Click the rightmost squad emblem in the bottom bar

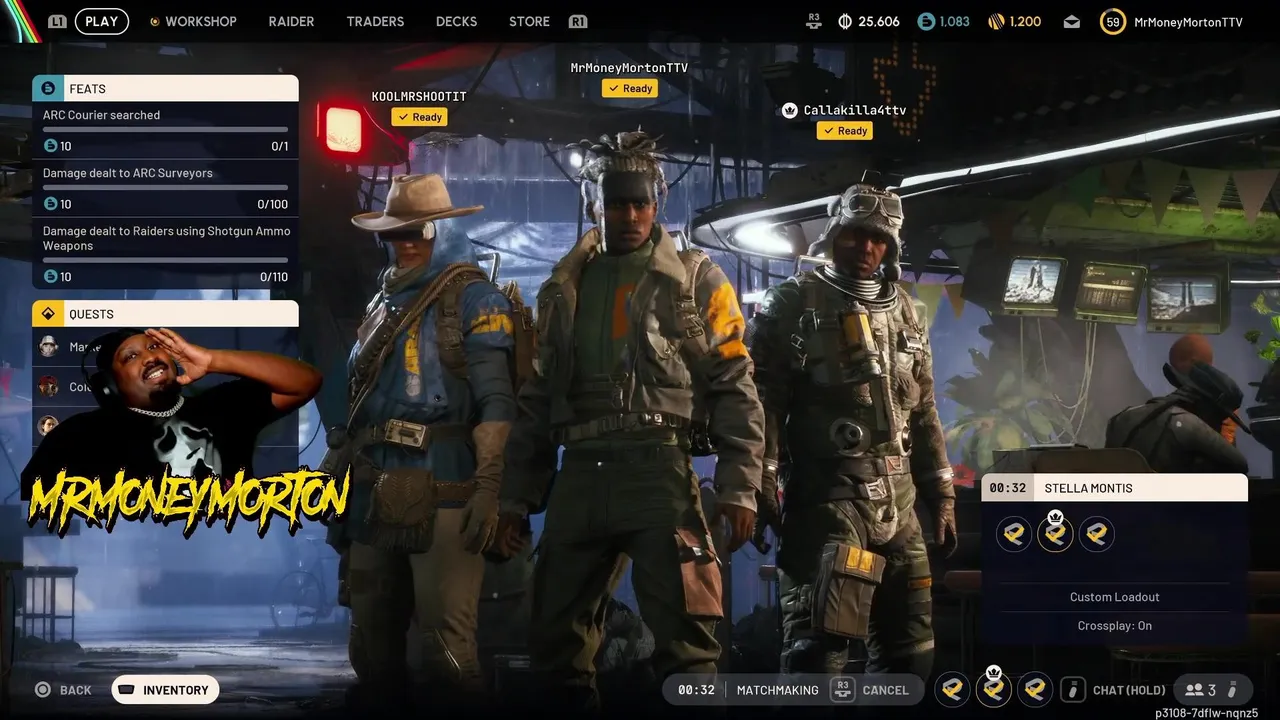click(x=1035, y=689)
